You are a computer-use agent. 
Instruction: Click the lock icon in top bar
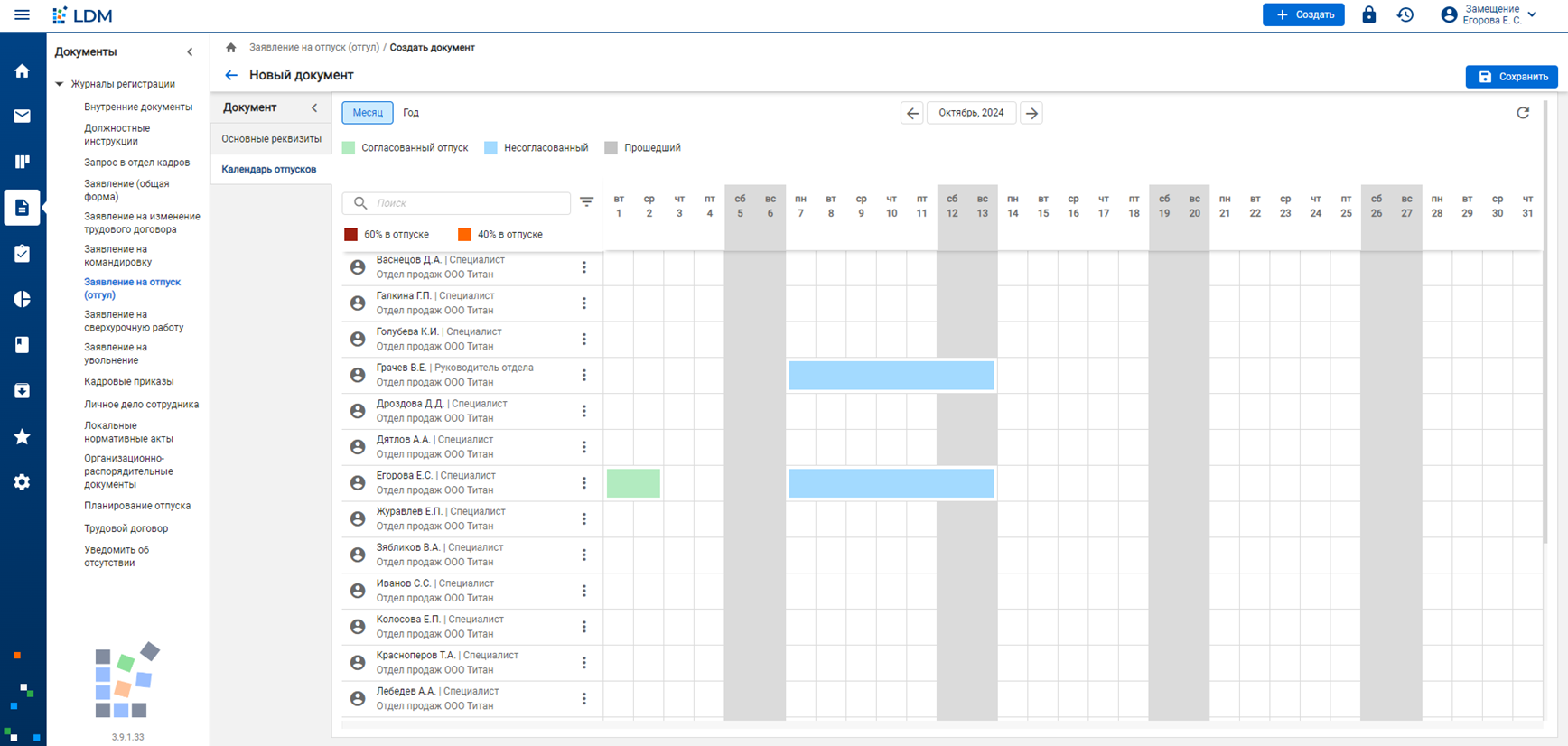click(1369, 14)
